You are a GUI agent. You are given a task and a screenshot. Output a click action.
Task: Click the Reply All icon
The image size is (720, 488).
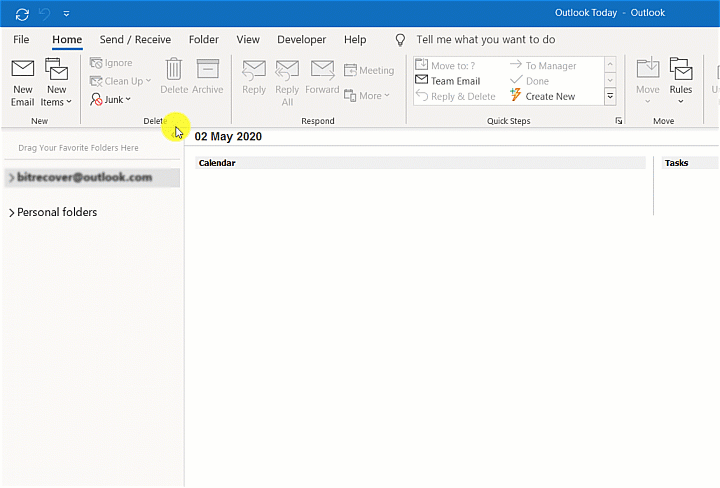287,70
